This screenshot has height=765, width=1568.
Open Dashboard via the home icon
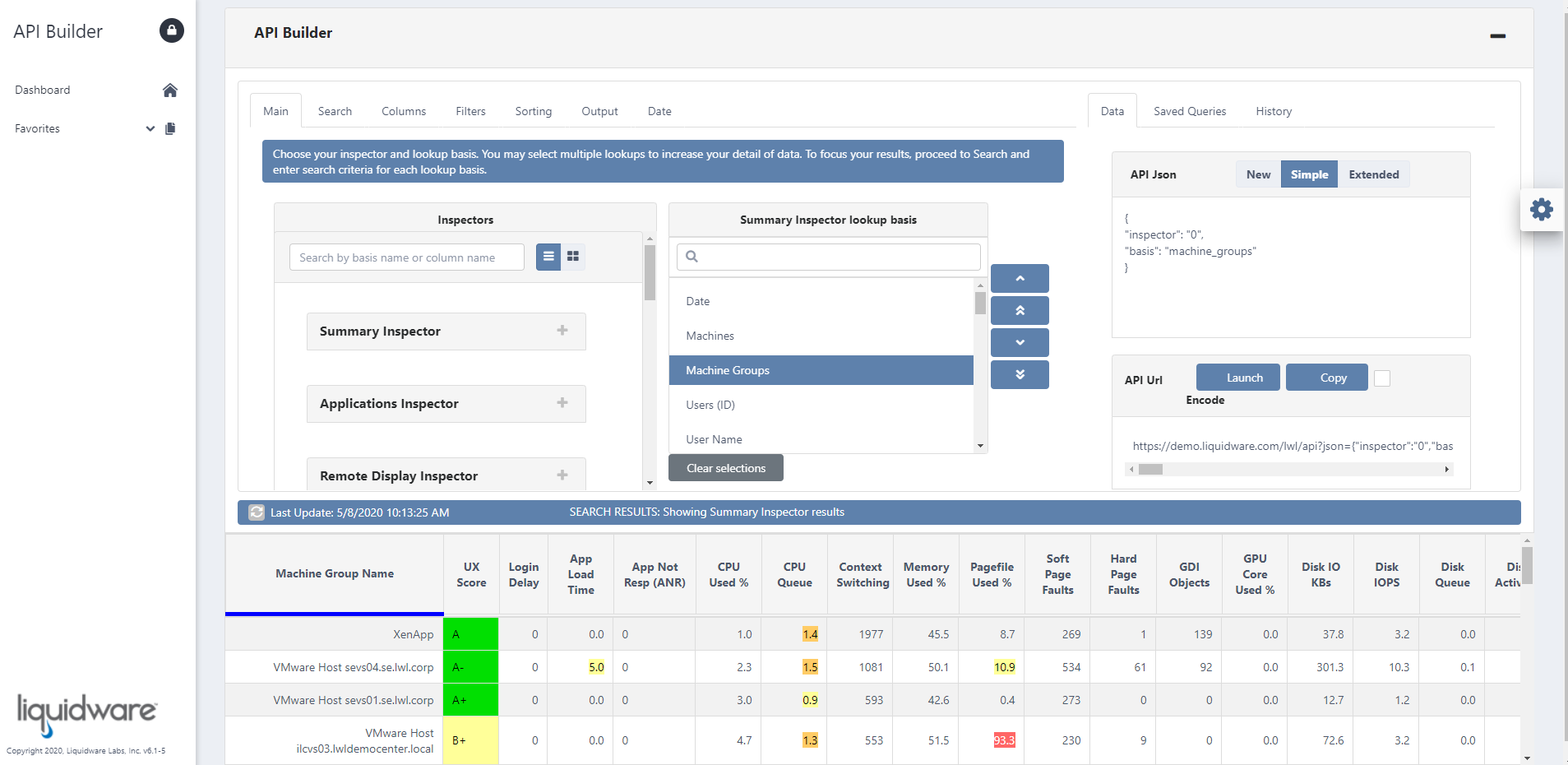[x=170, y=90]
